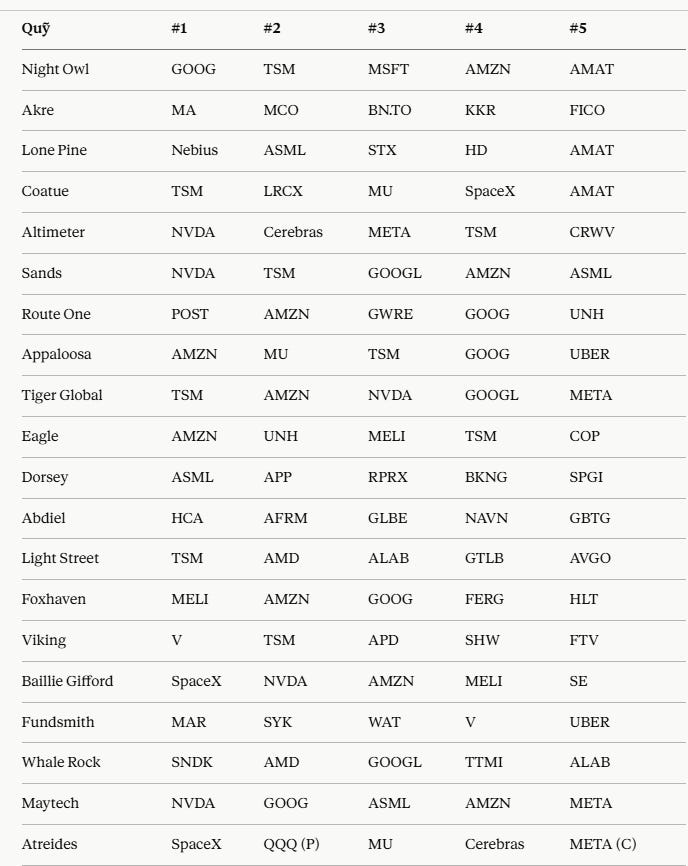Viewport: 688px width, 866px height.
Task: Click the #5 column header
Action: (x=578, y=28)
